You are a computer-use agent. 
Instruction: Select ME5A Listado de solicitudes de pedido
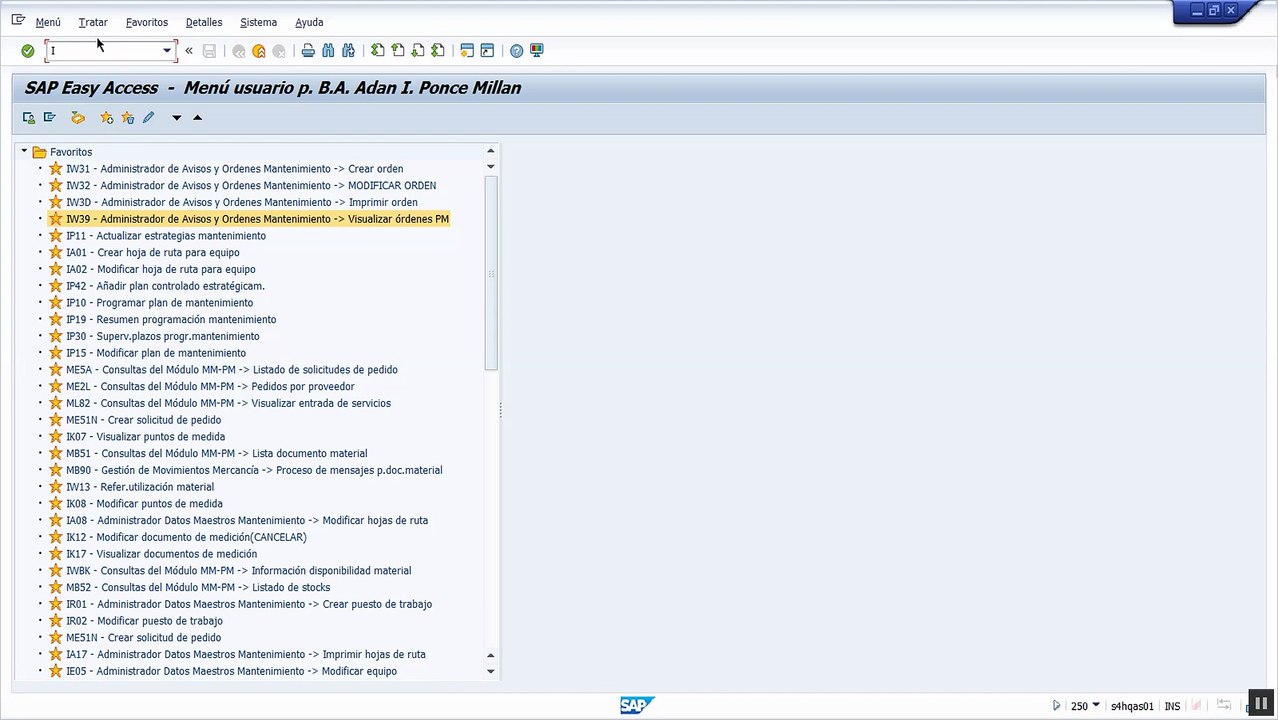[232, 370]
